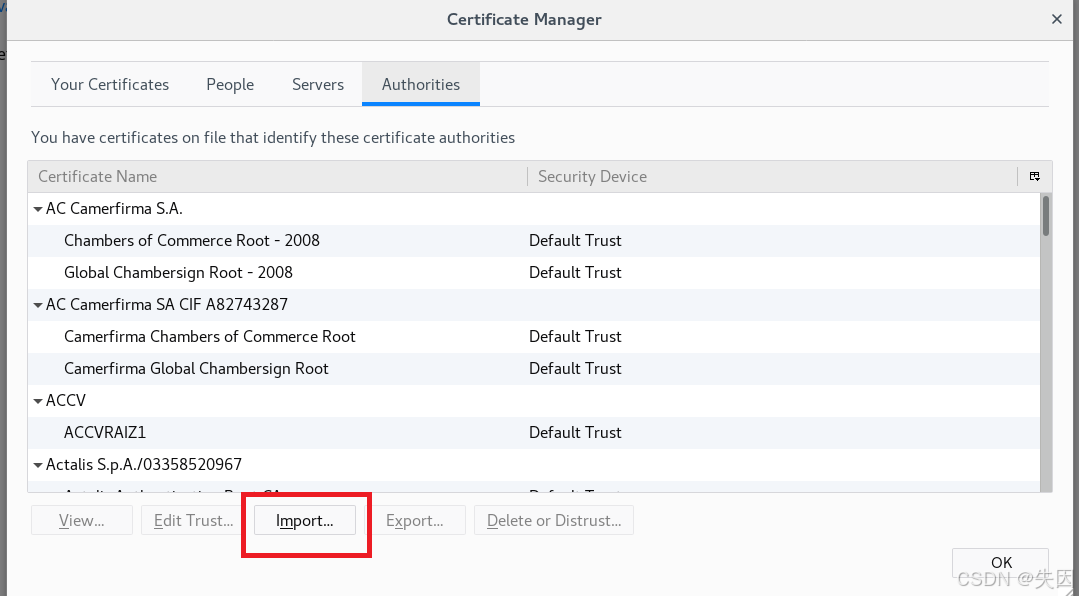The image size is (1079, 596).
Task: Switch to the People tab
Action: click(x=230, y=84)
